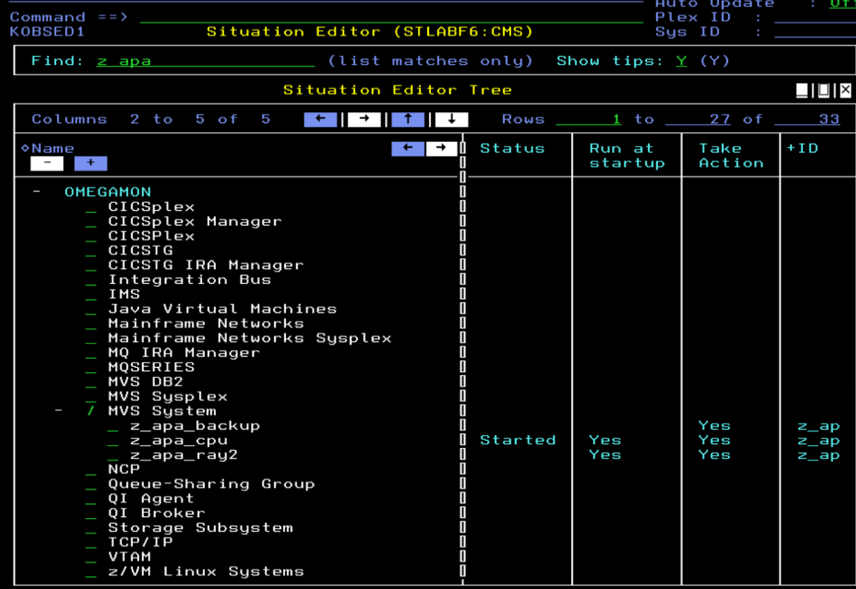Viewport: 856px width, 589px height.
Task: Minimize the Situation Editor Tree panel
Action: click(x=801, y=90)
